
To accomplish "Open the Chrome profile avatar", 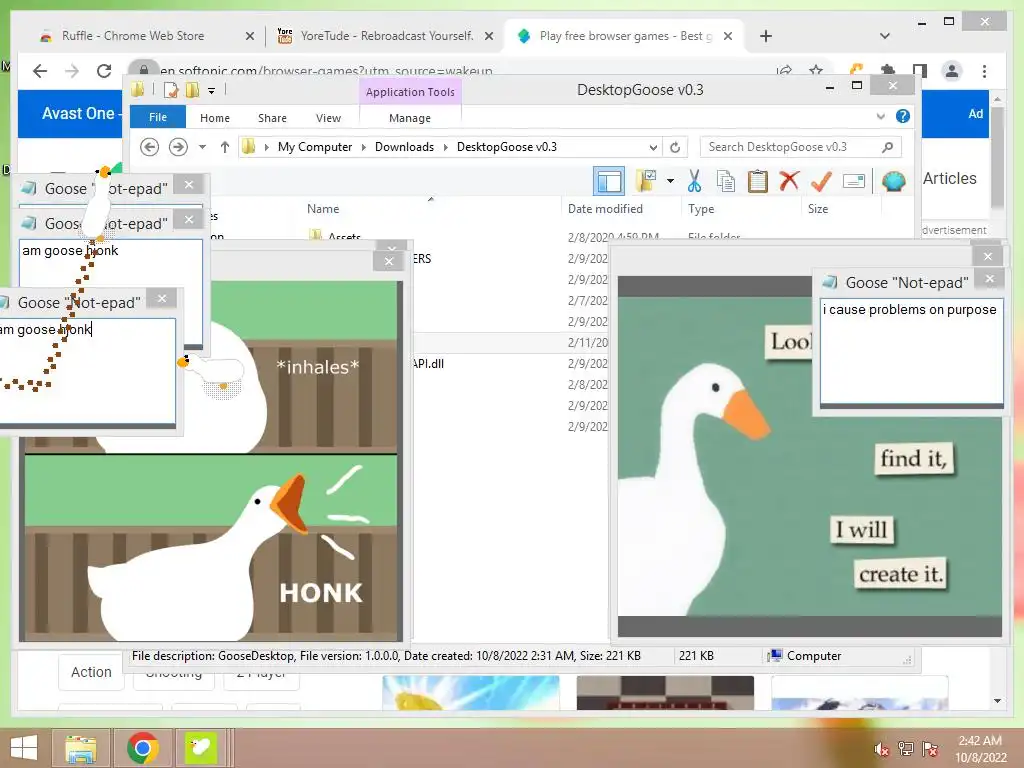I will [952, 71].
